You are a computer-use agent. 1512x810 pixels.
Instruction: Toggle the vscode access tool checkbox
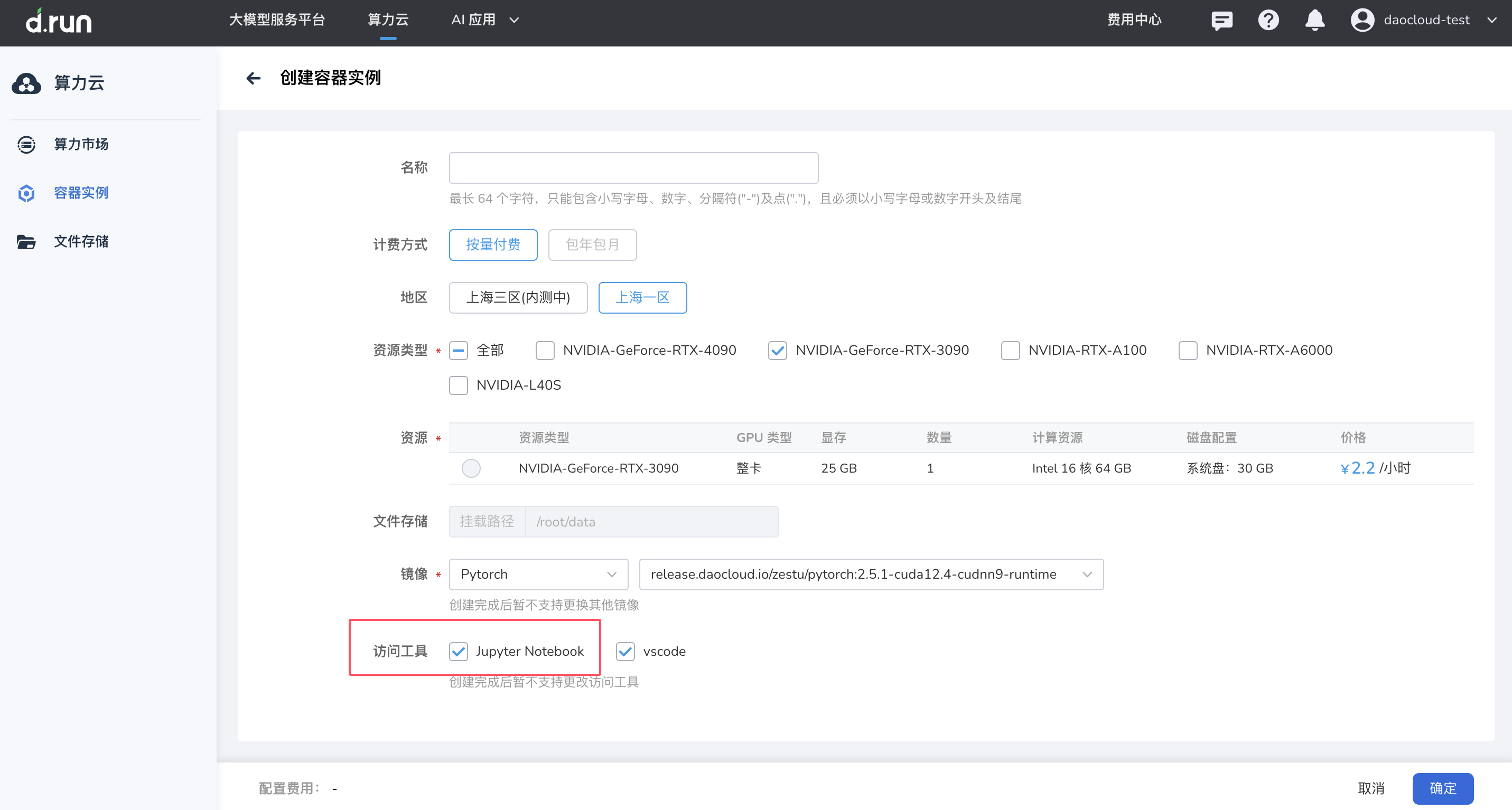click(624, 651)
